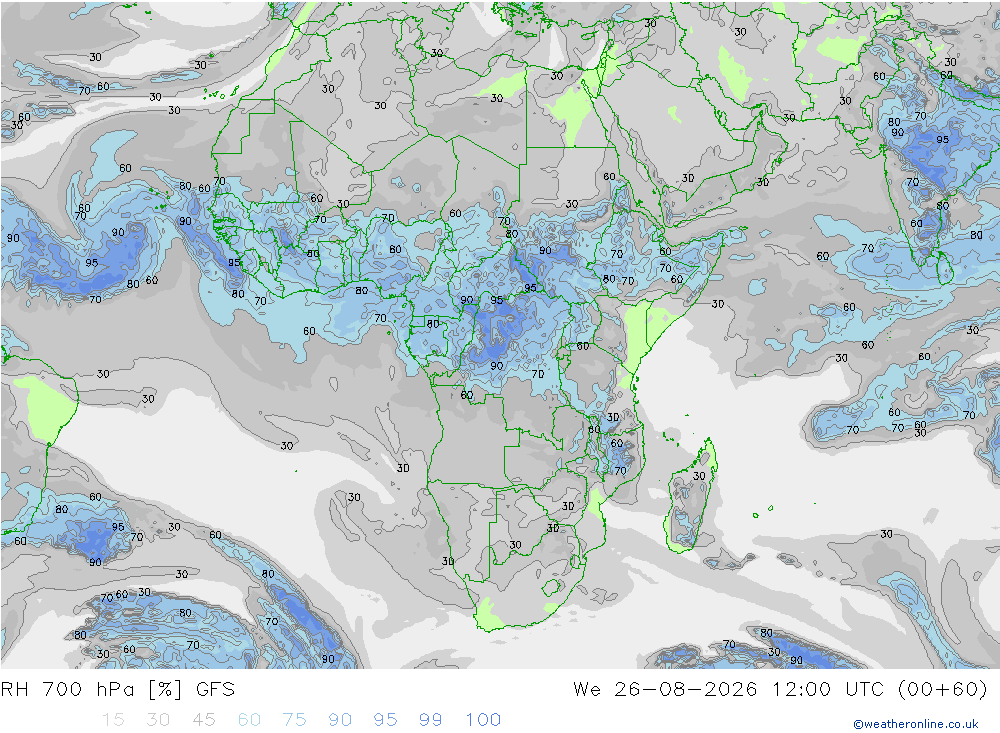
Task: Click legend value 95
Action: tap(385, 720)
